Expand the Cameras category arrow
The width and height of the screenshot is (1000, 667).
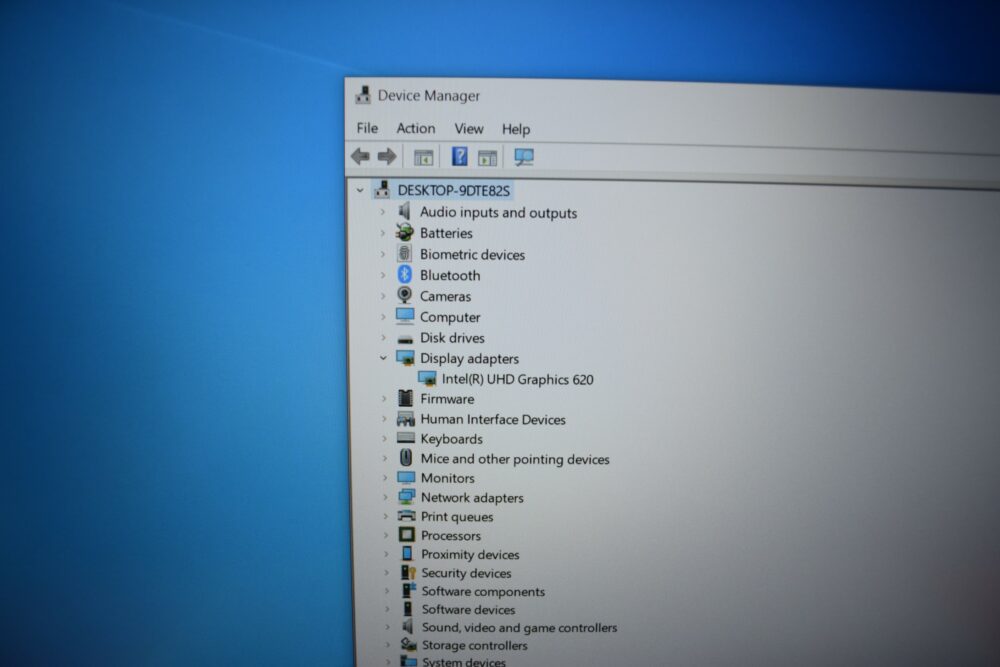[383, 296]
